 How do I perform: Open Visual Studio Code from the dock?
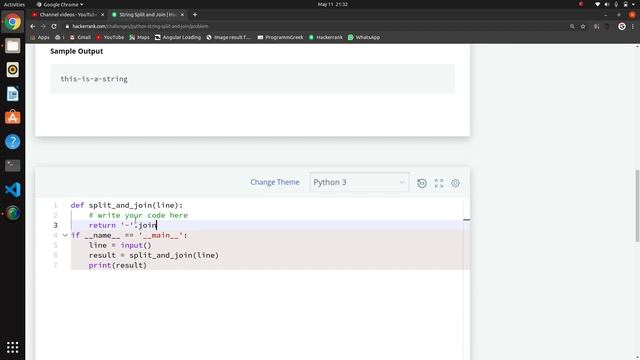(13, 189)
